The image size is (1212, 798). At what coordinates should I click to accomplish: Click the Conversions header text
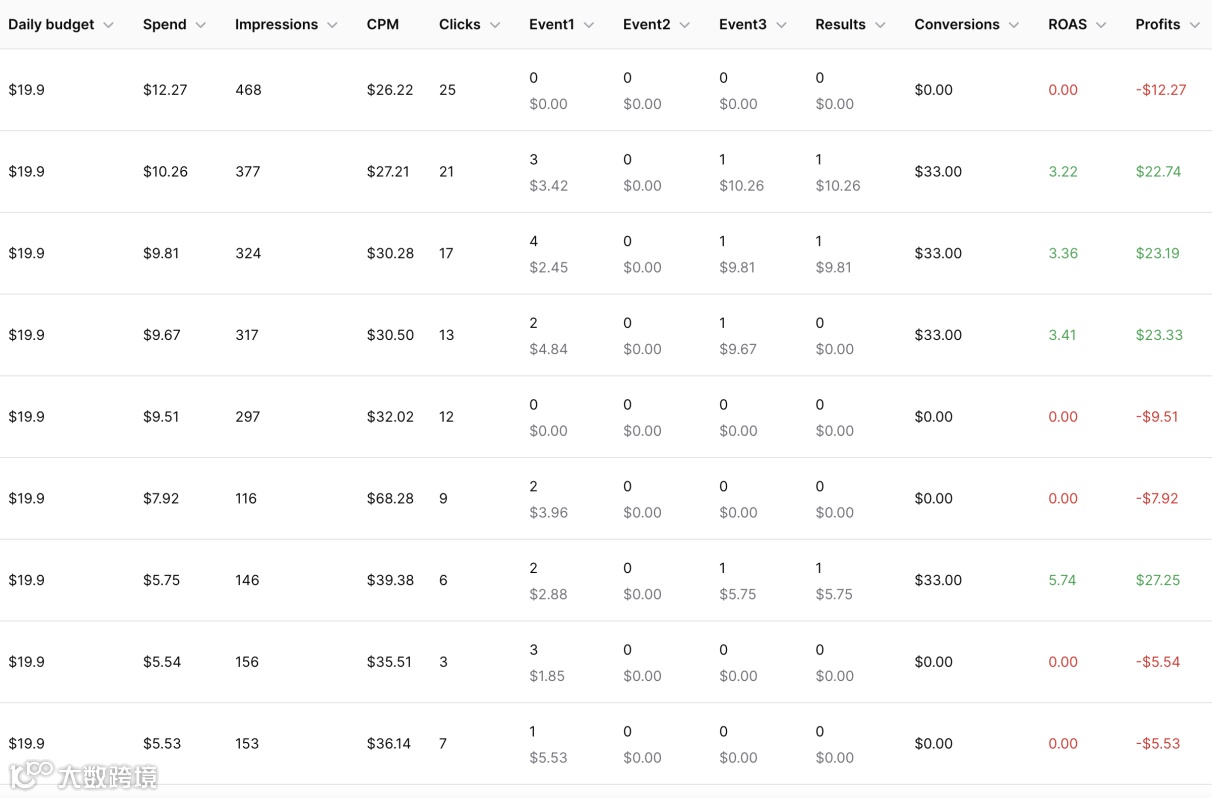click(956, 25)
